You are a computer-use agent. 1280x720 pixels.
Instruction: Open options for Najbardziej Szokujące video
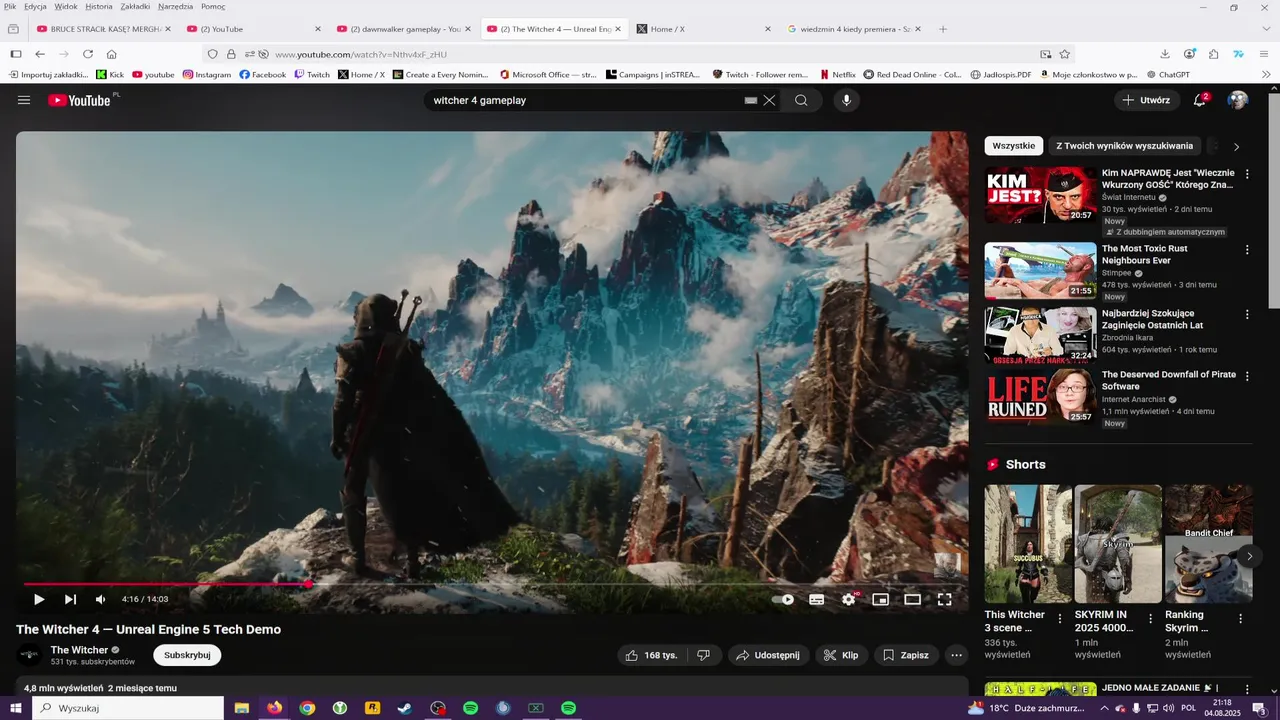pos(1247,314)
